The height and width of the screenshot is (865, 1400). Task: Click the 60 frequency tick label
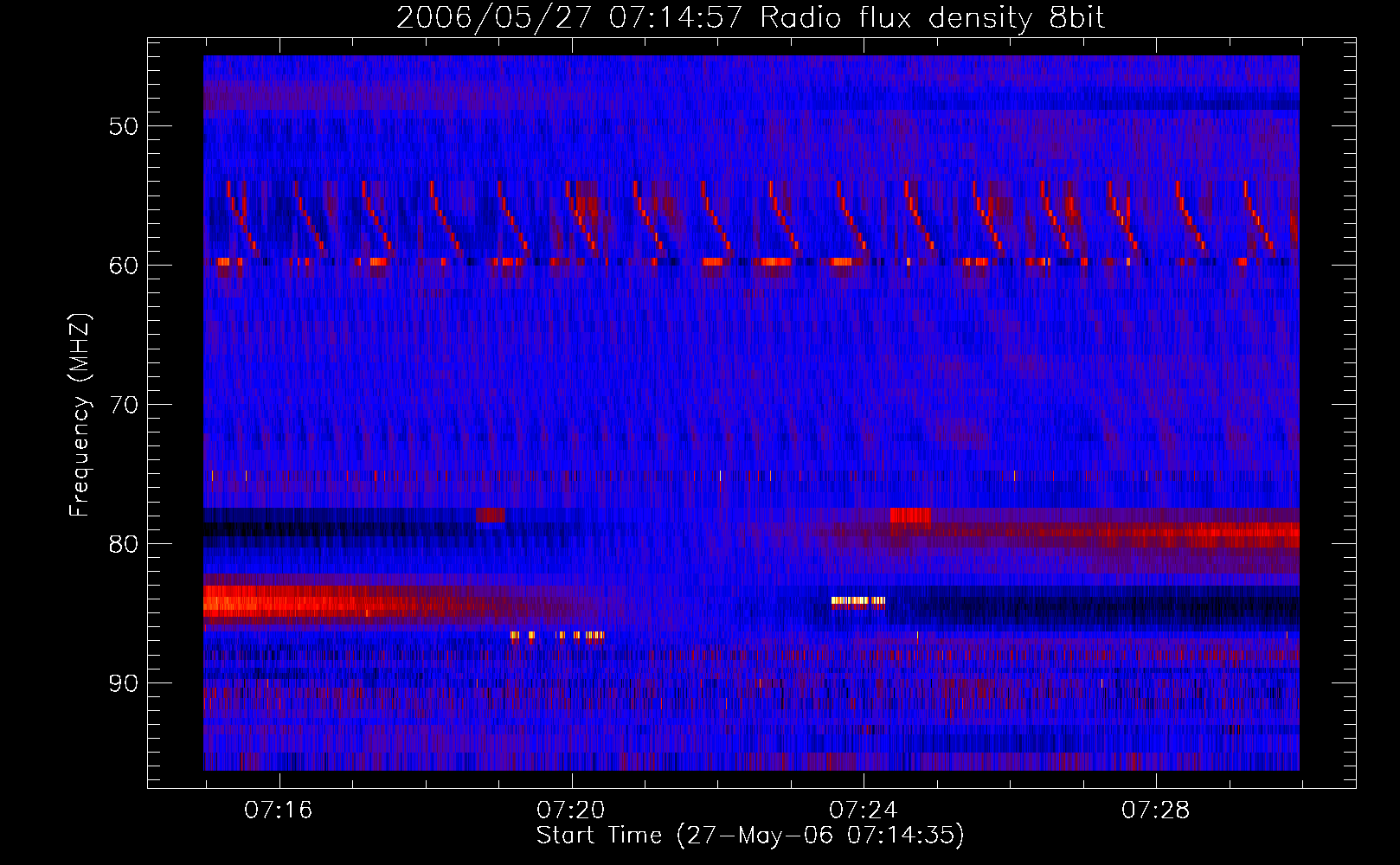[x=124, y=266]
